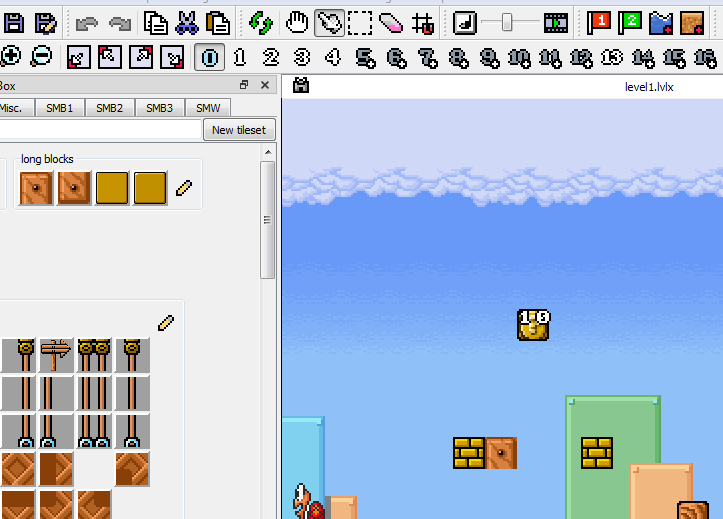
Task: Switch to section 2
Action: click(271, 57)
